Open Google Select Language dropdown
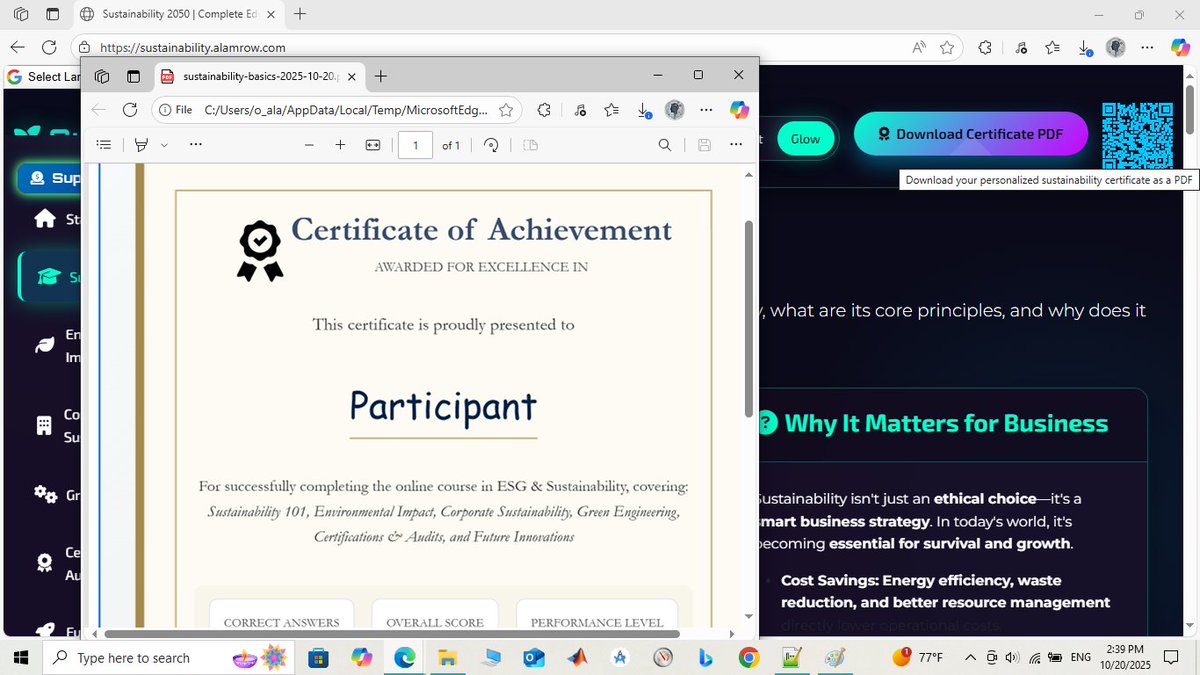Viewport: 1200px width, 675px height. coord(42,76)
